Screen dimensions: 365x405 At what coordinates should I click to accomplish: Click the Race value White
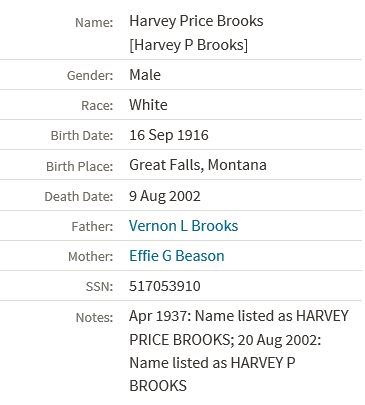148,105
